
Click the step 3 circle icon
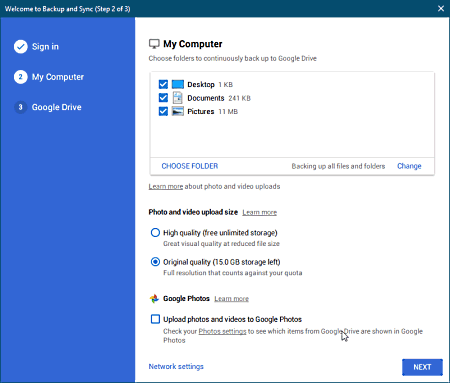point(21,107)
